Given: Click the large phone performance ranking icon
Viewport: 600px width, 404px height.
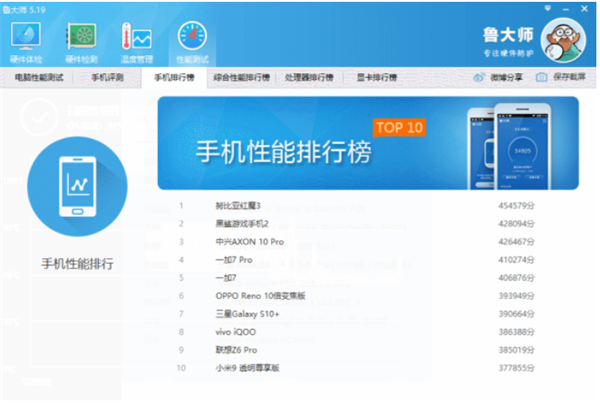Looking at the screenshot, I should (x=77, y=186).
